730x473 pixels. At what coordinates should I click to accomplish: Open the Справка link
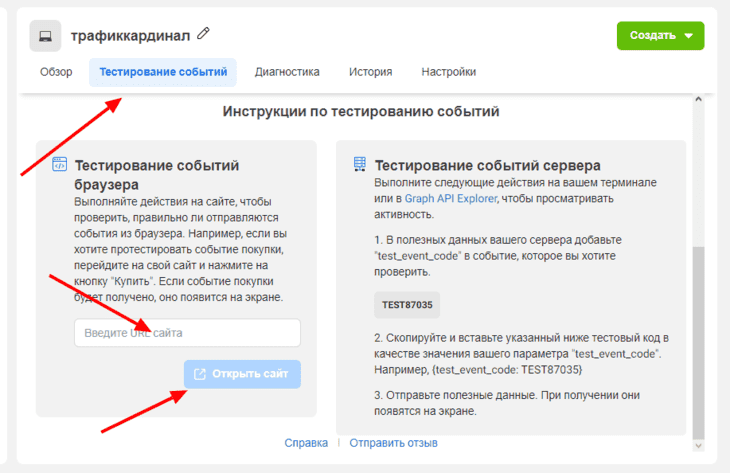tap(306, 443)
